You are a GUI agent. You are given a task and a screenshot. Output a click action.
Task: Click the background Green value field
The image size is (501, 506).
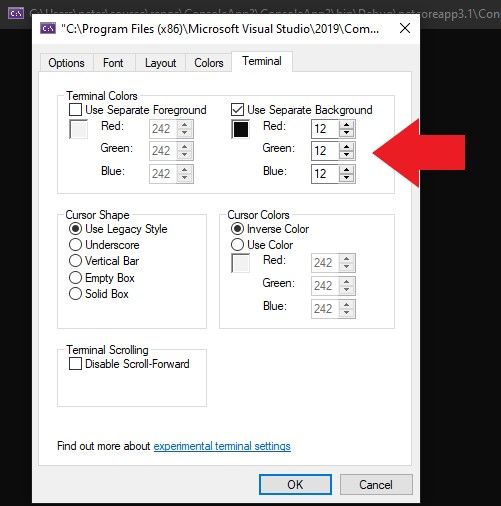(325, 151)
